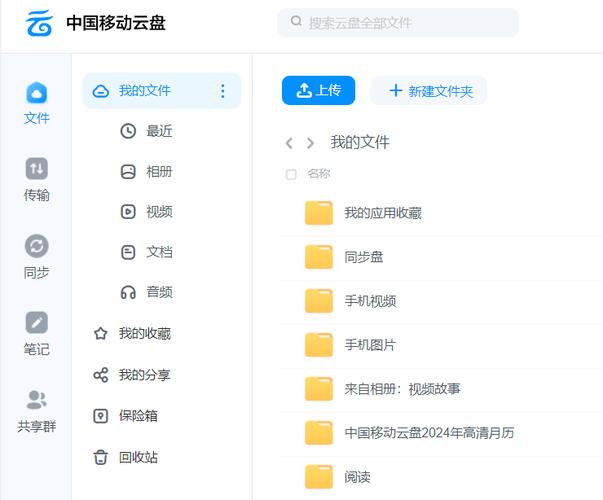
Task: Open 我的收藏 favorites
Action: pos(144,333)
